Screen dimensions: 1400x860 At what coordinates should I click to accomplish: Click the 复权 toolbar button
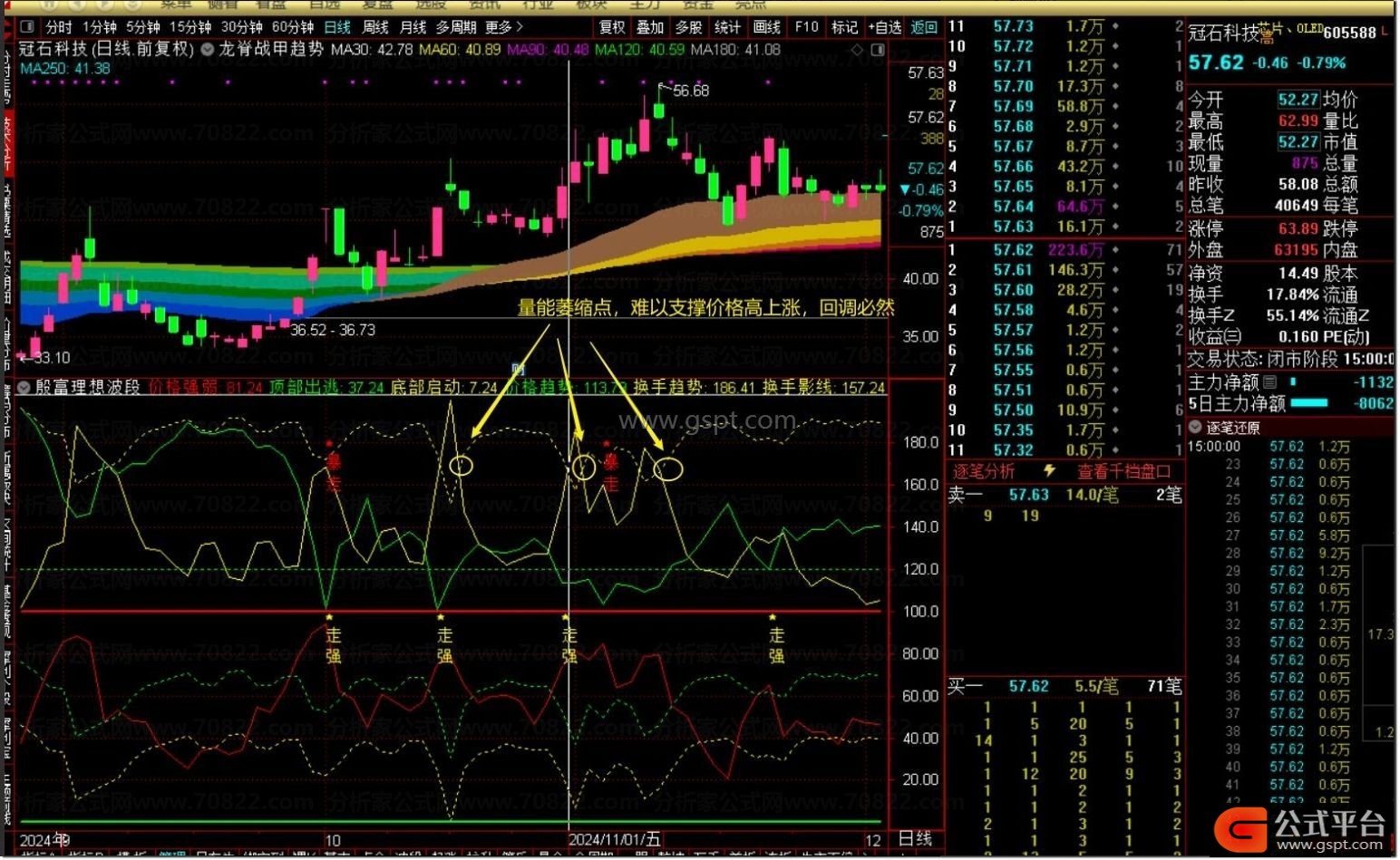613,27
